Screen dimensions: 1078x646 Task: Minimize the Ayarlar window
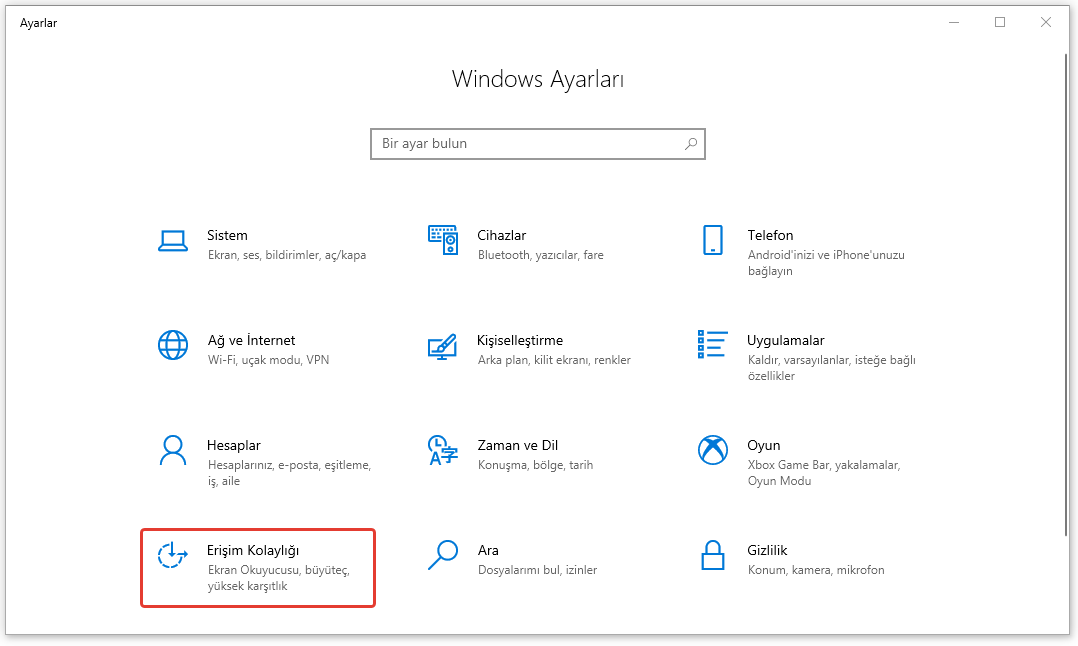coord(954,22)
